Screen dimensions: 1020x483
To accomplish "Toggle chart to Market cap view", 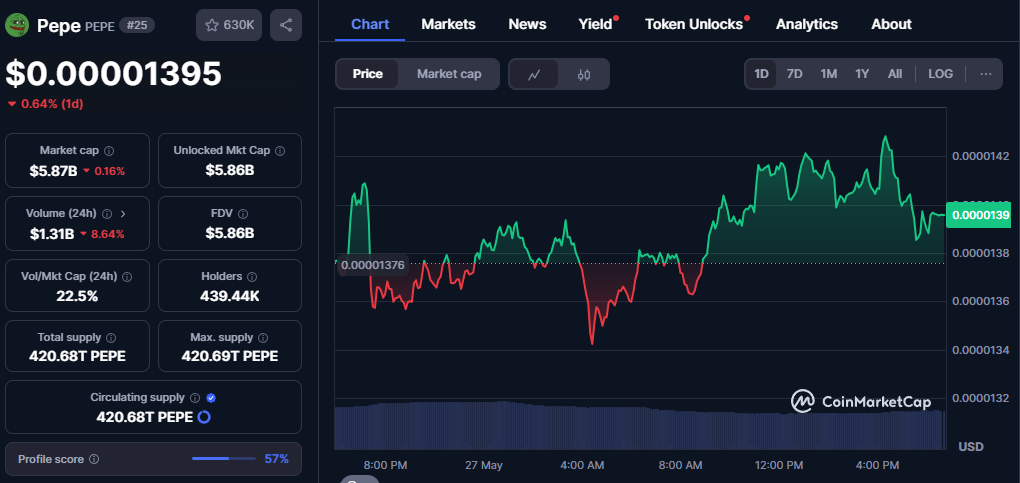I will point(449,74).
